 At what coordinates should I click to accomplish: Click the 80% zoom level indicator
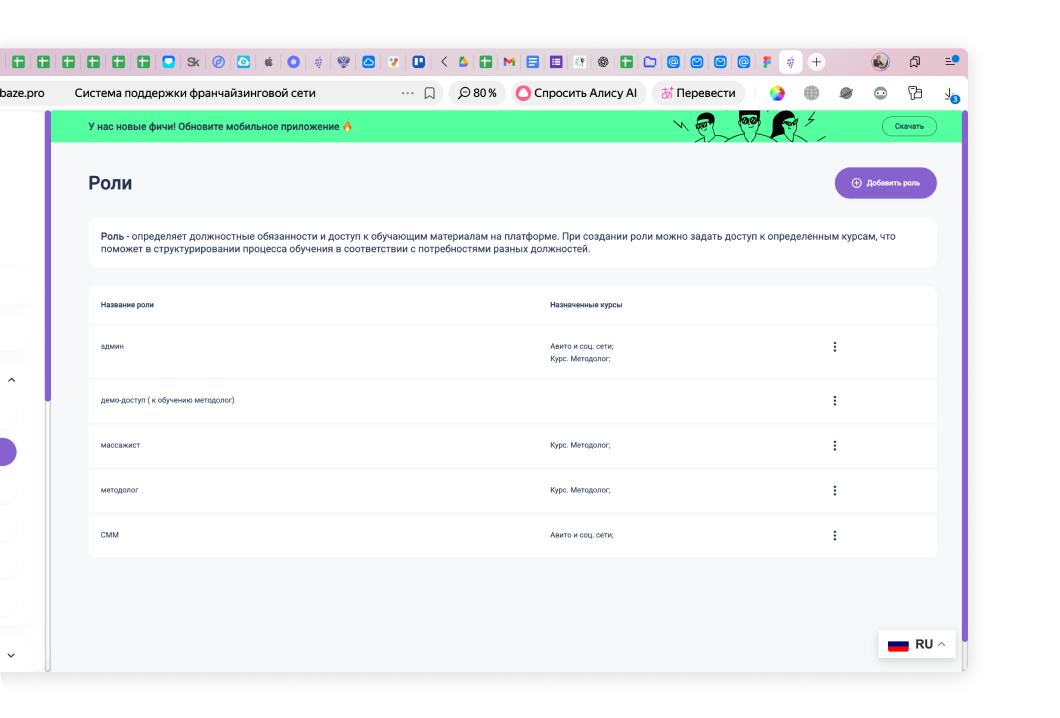coord(477,93)
